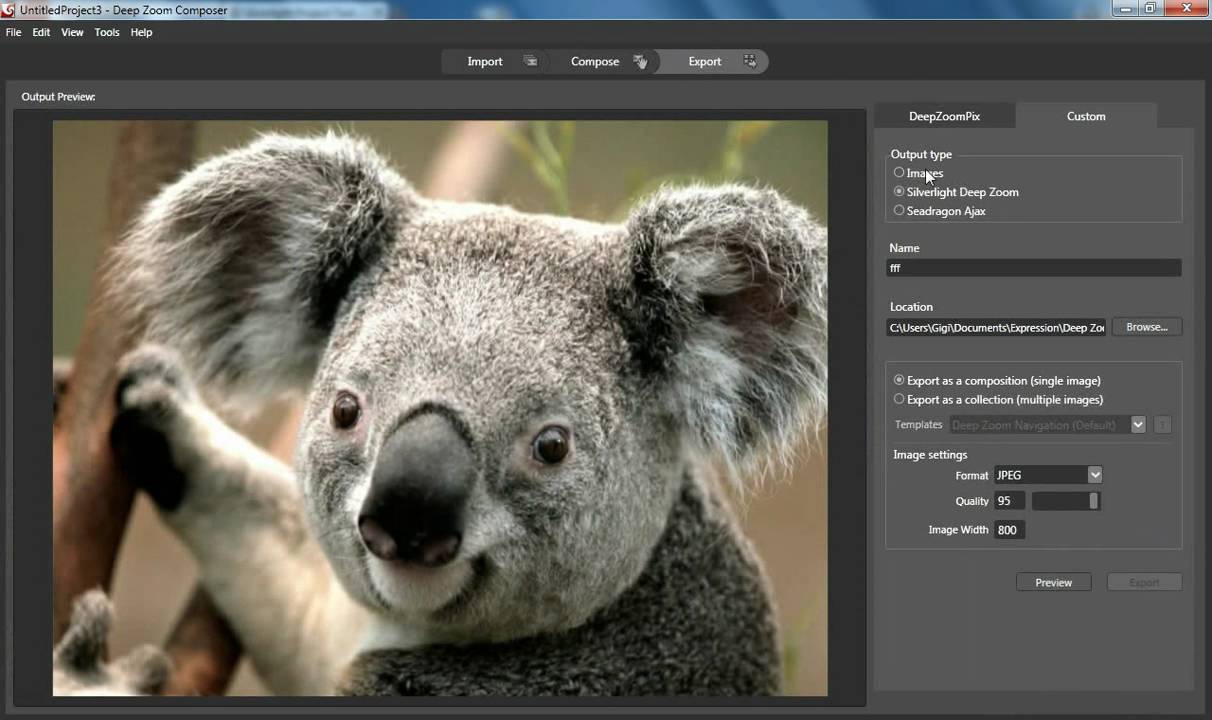Click the Preview button
The height and width of the screenshot is (720, 1212).
click(x=1053, y=582)
